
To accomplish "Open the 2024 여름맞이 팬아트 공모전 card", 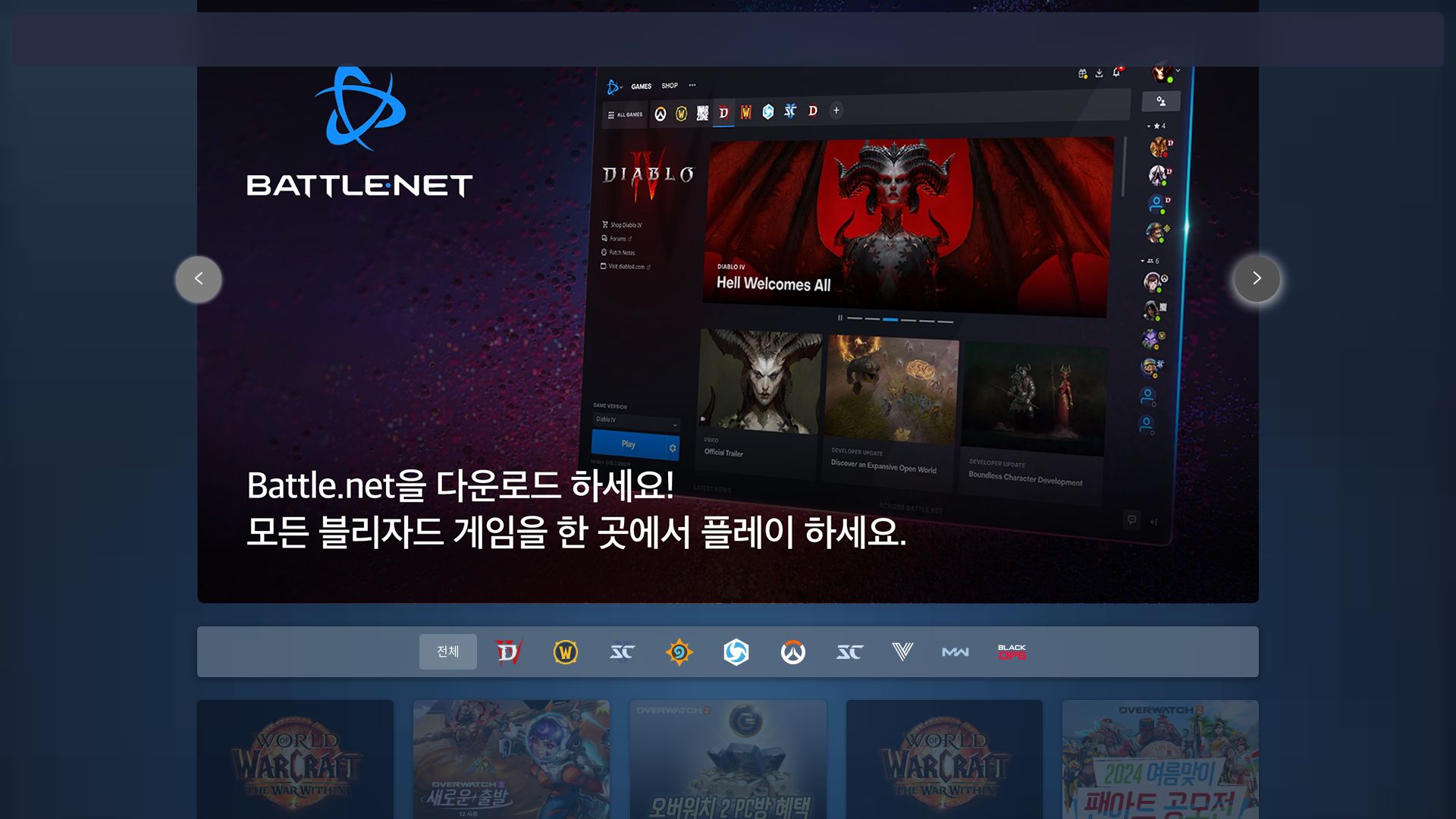I will (x=1160, y=759).
